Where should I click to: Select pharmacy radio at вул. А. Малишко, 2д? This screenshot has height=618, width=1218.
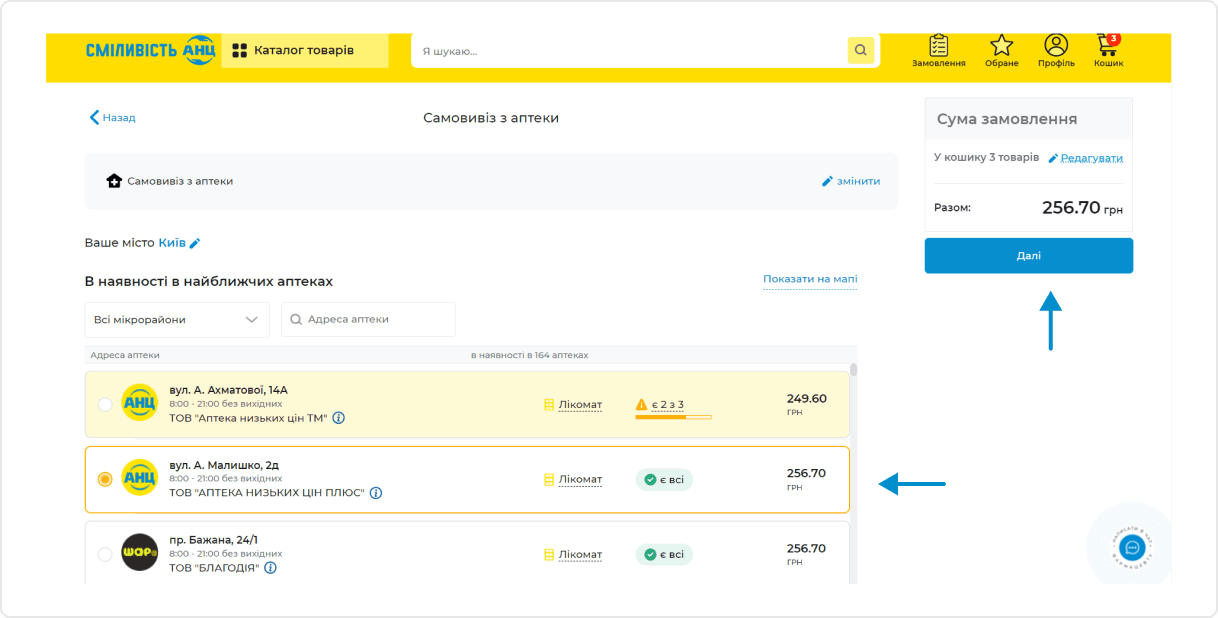[x=105, y=480]
